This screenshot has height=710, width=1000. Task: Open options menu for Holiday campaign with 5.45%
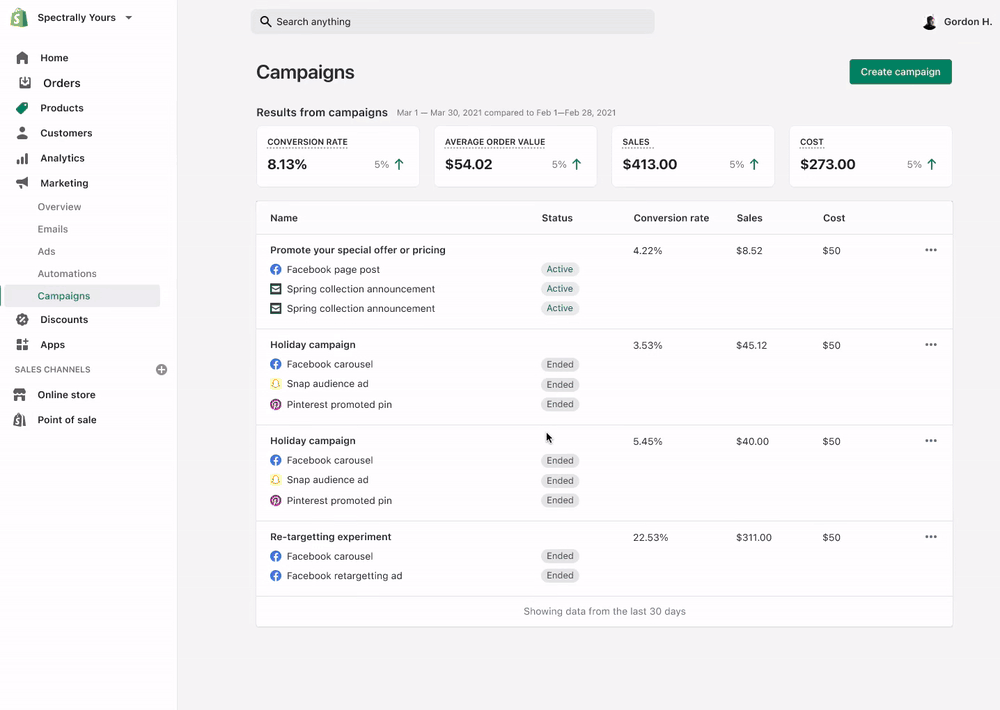coord(931,441)
